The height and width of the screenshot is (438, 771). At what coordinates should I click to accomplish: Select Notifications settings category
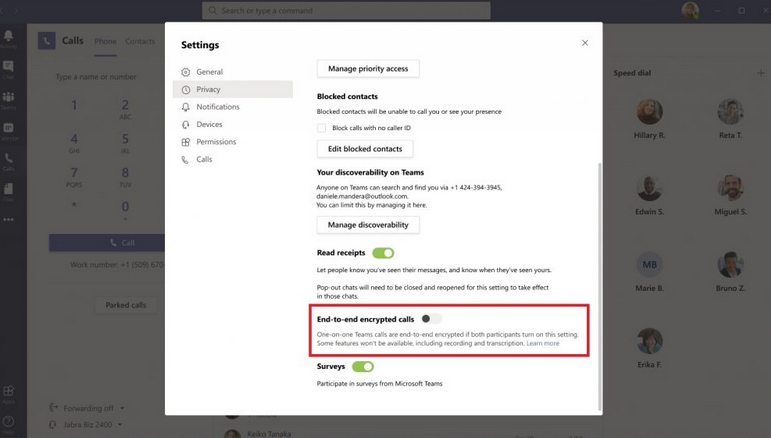233,107
